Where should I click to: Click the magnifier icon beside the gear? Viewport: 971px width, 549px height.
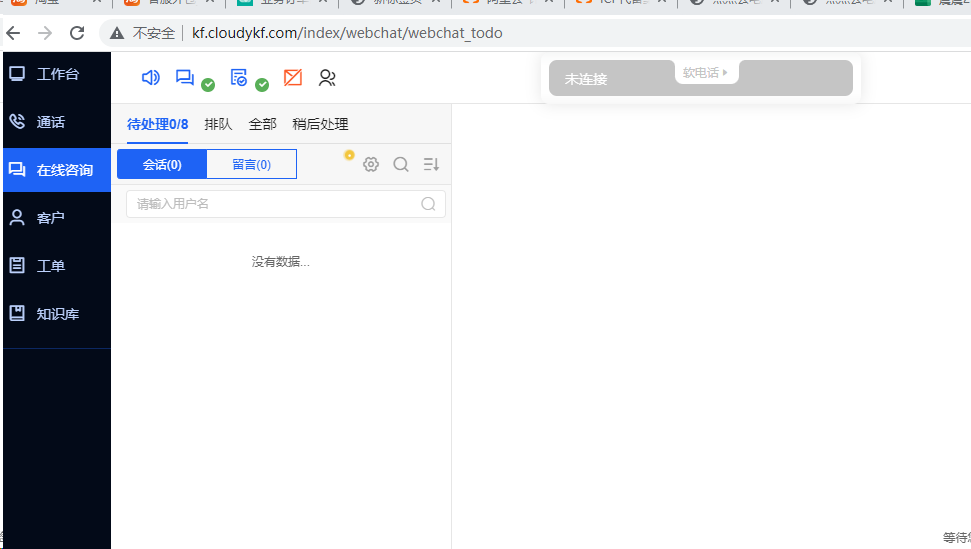point(401,164)
